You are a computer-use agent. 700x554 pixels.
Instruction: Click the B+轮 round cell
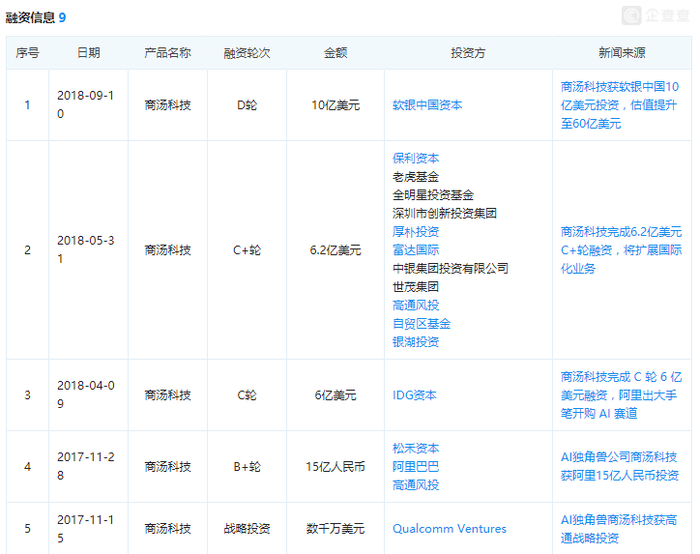pos(247,467)
